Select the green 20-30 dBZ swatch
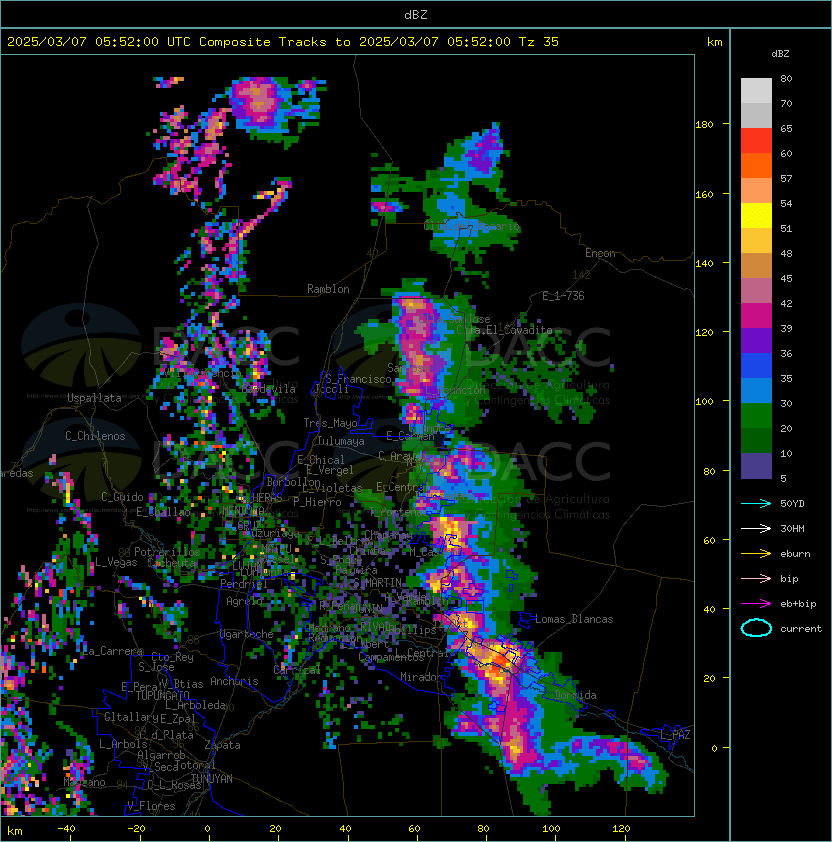The image size is (832, 842). click(x=756, y=415)
